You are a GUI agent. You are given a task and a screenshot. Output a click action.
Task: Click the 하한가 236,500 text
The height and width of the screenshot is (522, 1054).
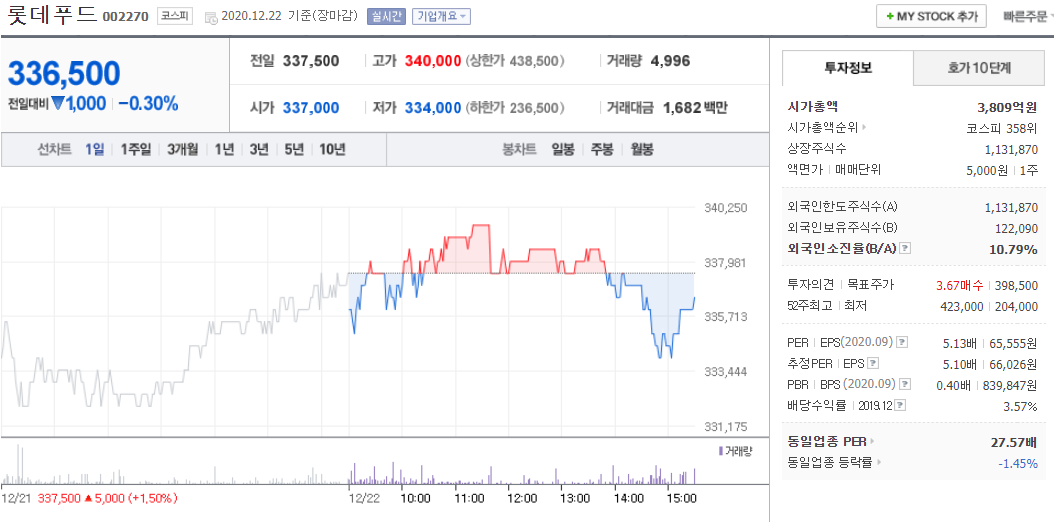coord(514,107)
